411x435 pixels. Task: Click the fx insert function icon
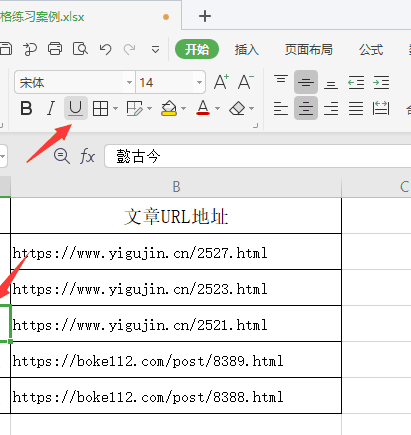coord(87,156)
